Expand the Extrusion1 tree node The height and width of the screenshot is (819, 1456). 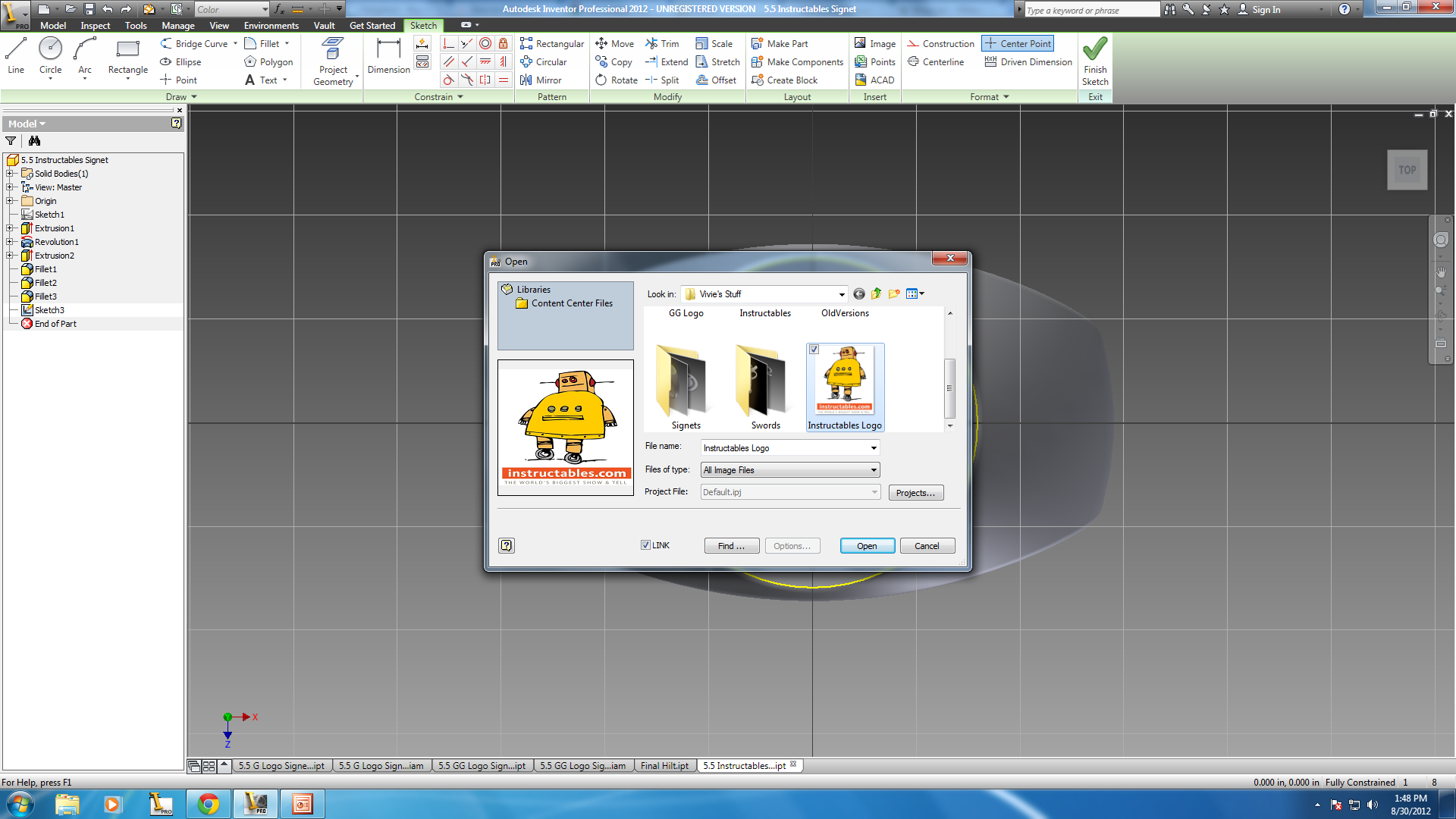(x=9, y=228)
